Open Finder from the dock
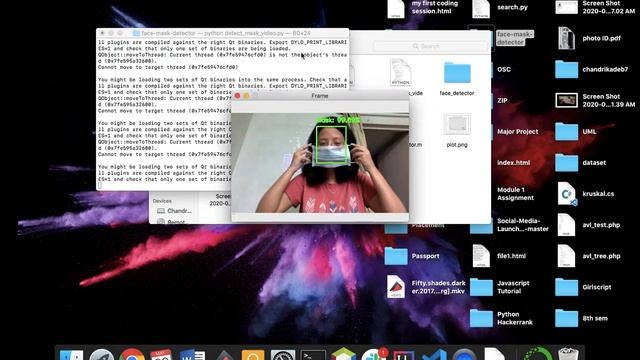This screenshot has width=640, height=360. tap(71, 355)
